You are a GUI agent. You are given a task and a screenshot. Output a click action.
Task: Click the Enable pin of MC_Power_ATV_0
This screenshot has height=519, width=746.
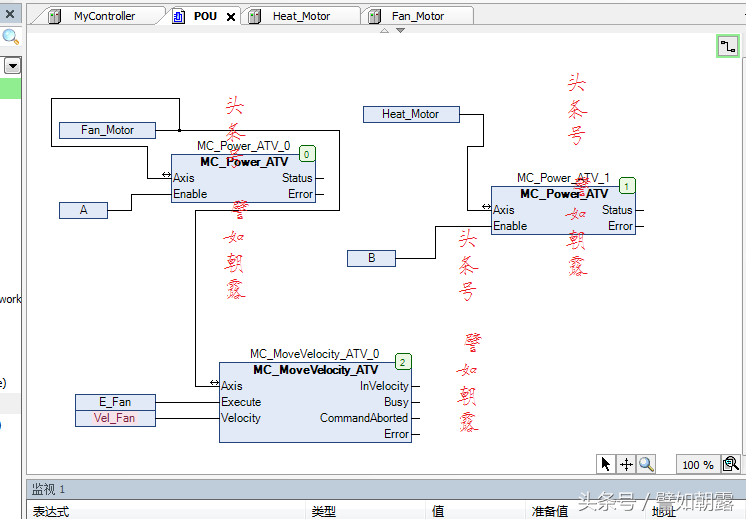190,194
